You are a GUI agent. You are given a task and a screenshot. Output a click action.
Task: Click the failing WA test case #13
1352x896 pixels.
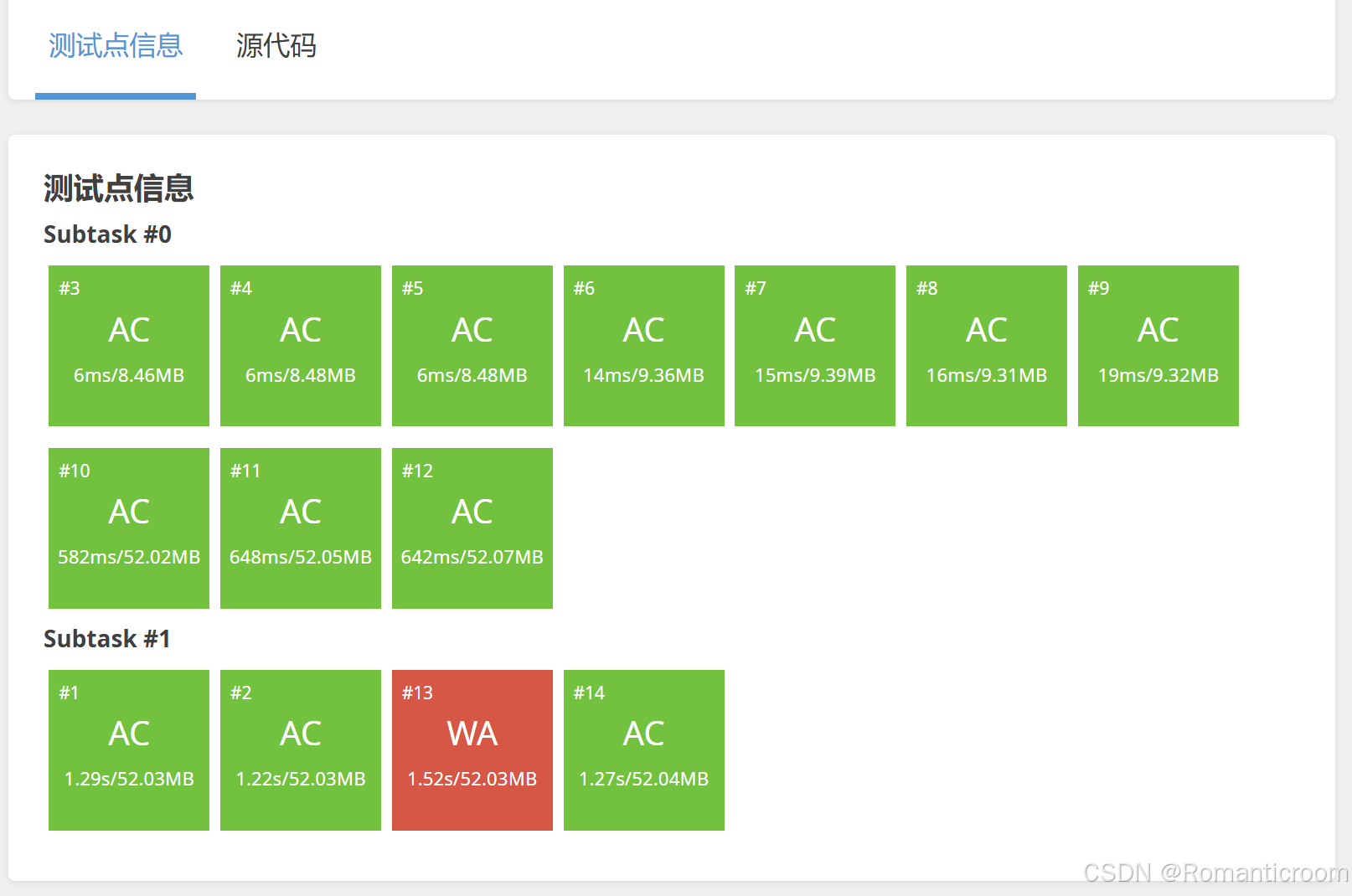click(472, 749)
